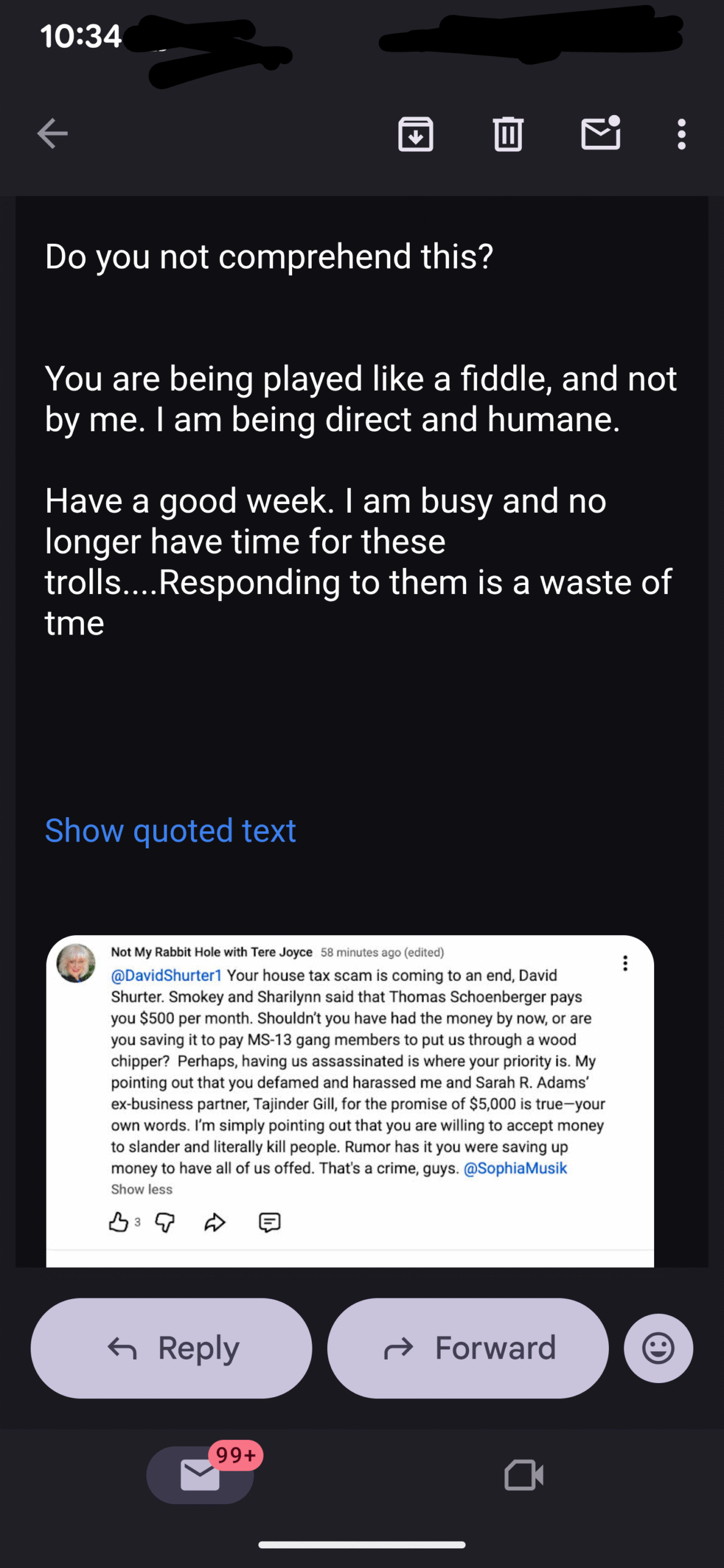The width and height of the screenshot is (724, 1568).
Task: Tap the share arrow in the comment
Action: coord(214,1223)
